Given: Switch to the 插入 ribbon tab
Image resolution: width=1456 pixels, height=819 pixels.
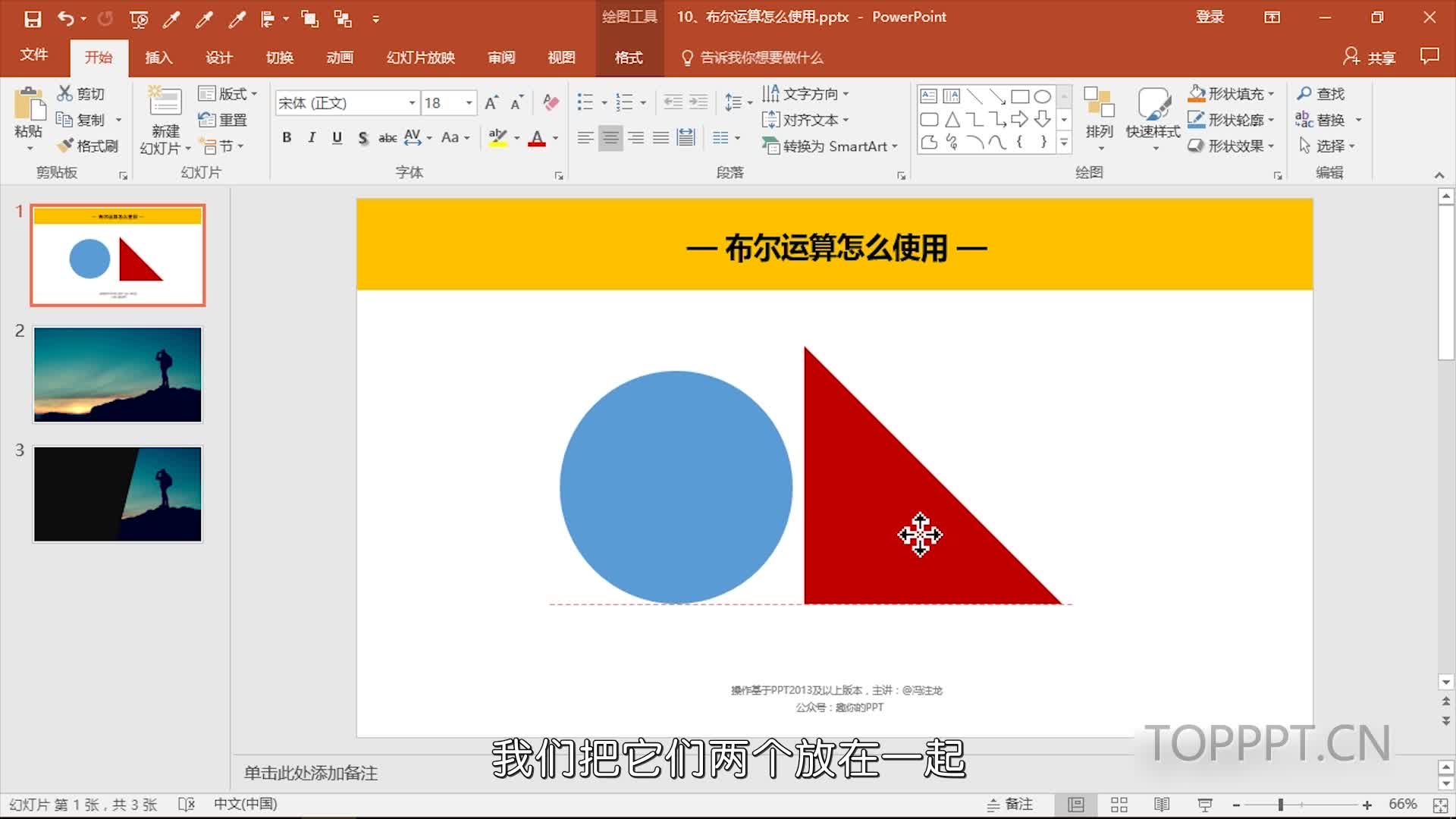Looking at the screenshot, I should pyautogui.click(x=158, y=57).
